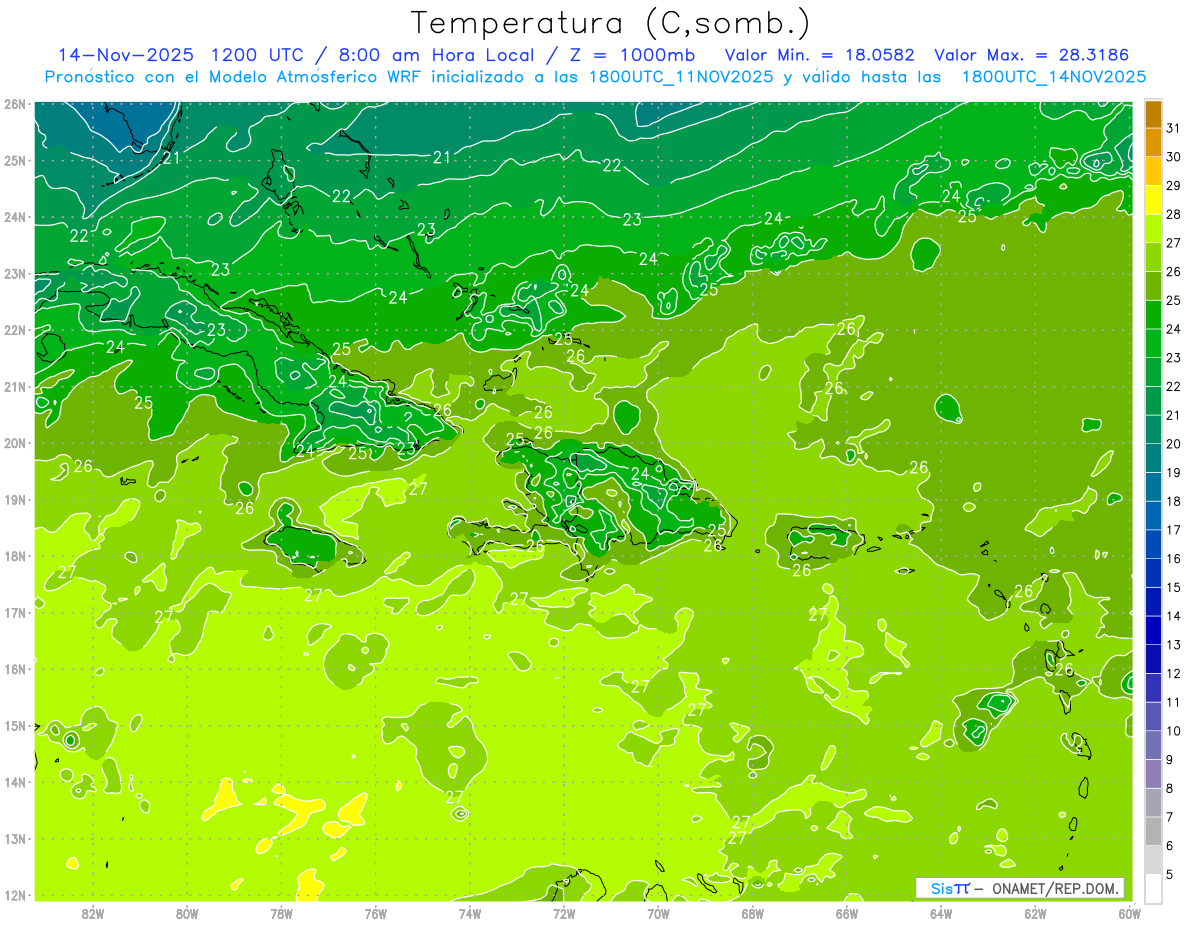Click the blue swatch between 16 and 17
Image resolution: width=1200 pixels, height=927 pixels.
pos(1153,544)
